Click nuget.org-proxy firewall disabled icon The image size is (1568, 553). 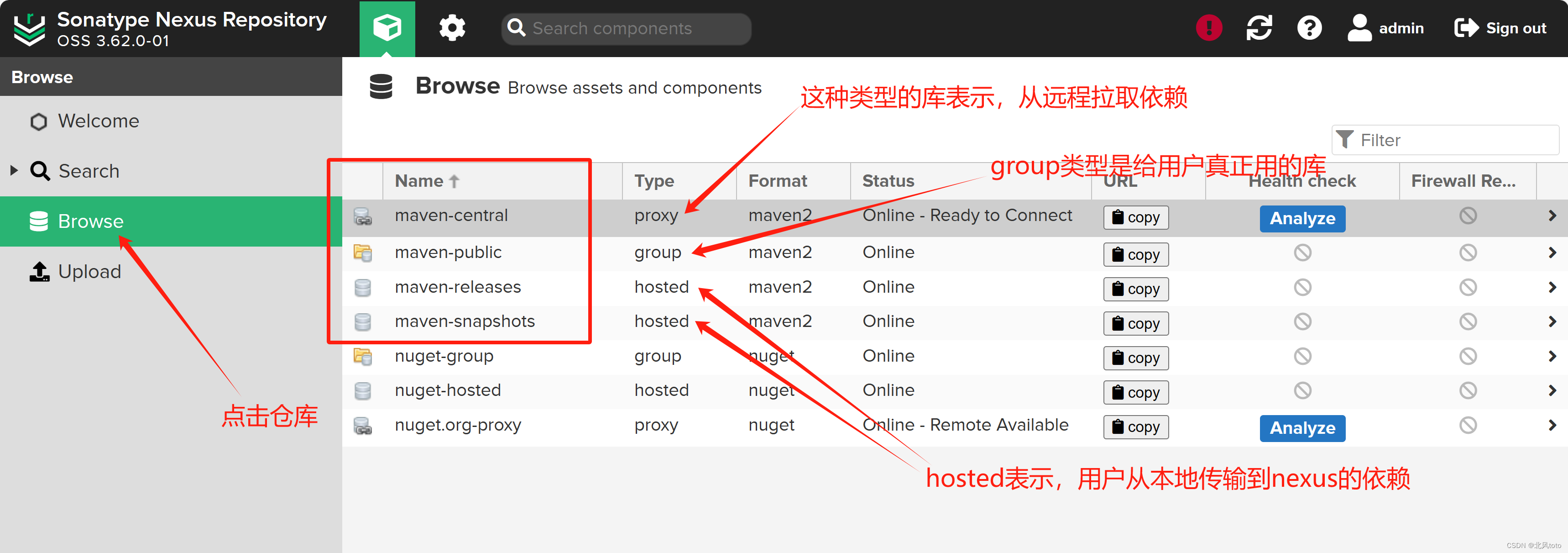tap(1468, 425)
